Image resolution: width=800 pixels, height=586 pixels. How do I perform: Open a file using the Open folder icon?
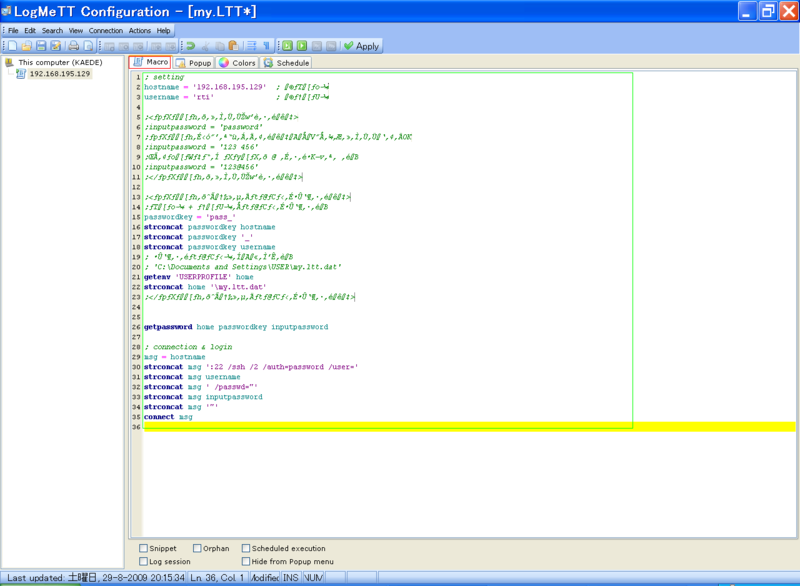tap(28, 45)
